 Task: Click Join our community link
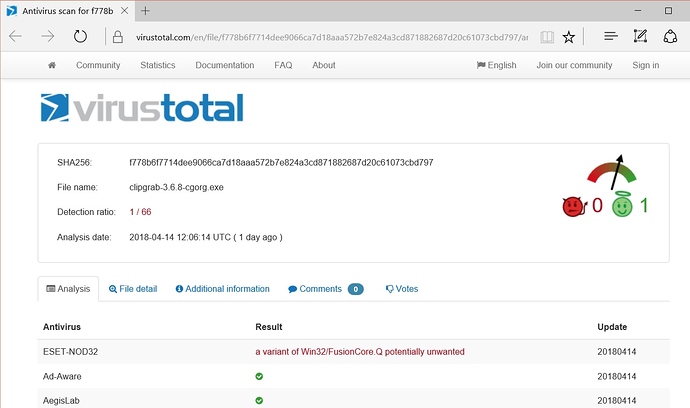click(x=574, y=65)
